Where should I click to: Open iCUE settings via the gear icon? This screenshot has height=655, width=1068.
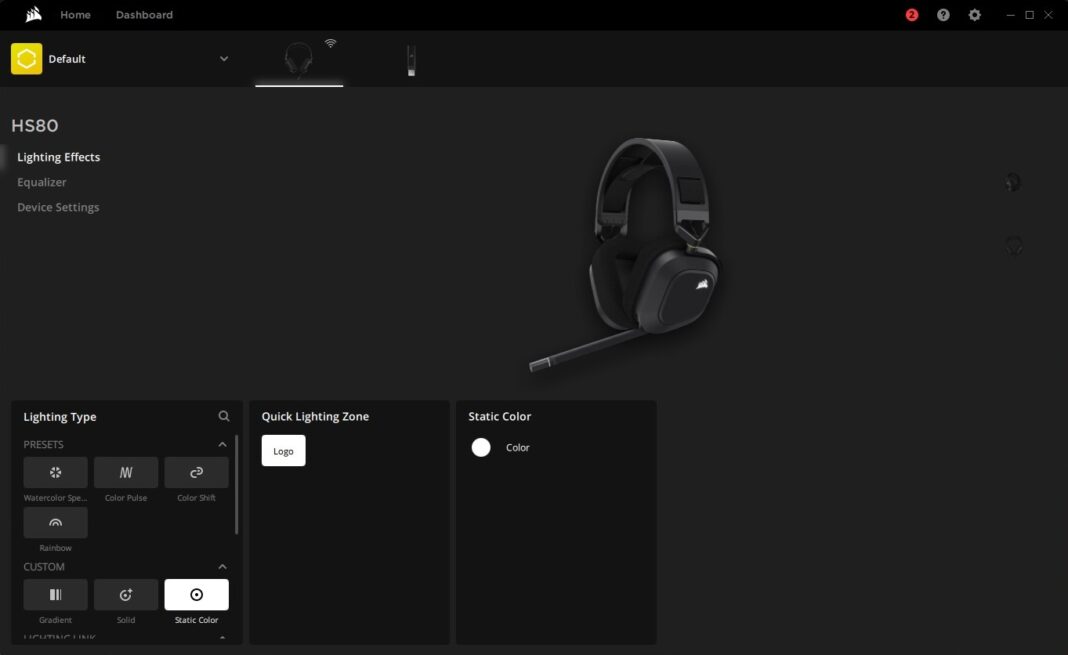(973, 14)
